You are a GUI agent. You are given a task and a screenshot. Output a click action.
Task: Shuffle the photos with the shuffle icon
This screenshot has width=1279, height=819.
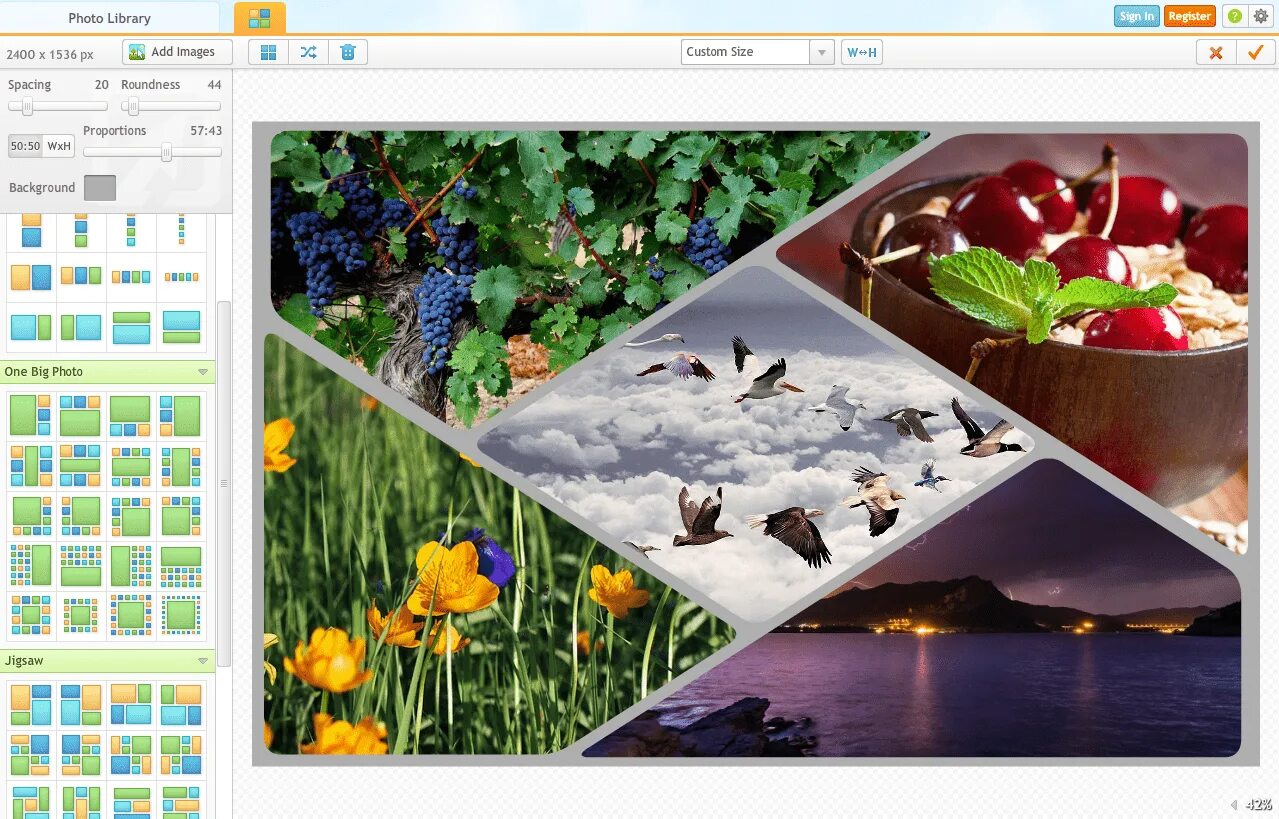308,52
